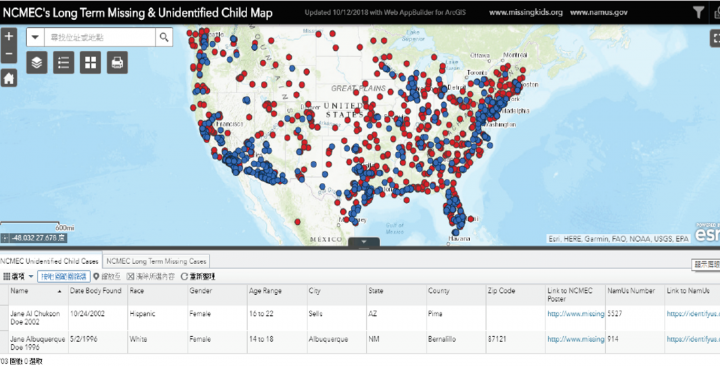Open the www.missingkids.org link
The height and width of the screenshot is (366, 720).
[526, 12]
